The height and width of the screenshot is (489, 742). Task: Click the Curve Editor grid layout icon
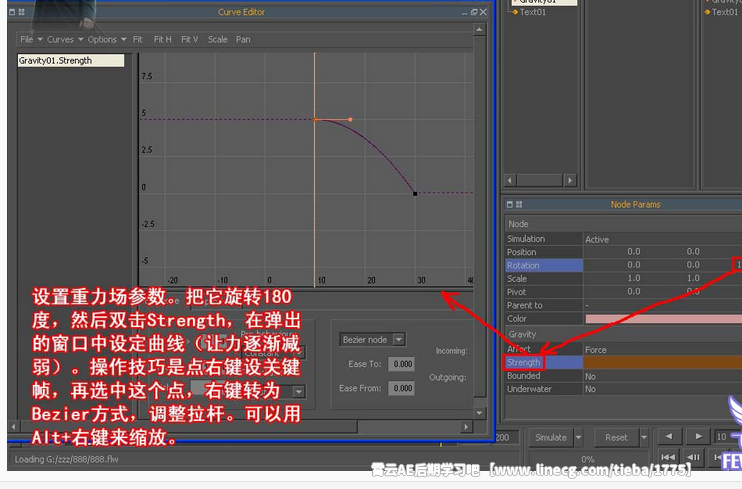21,12
